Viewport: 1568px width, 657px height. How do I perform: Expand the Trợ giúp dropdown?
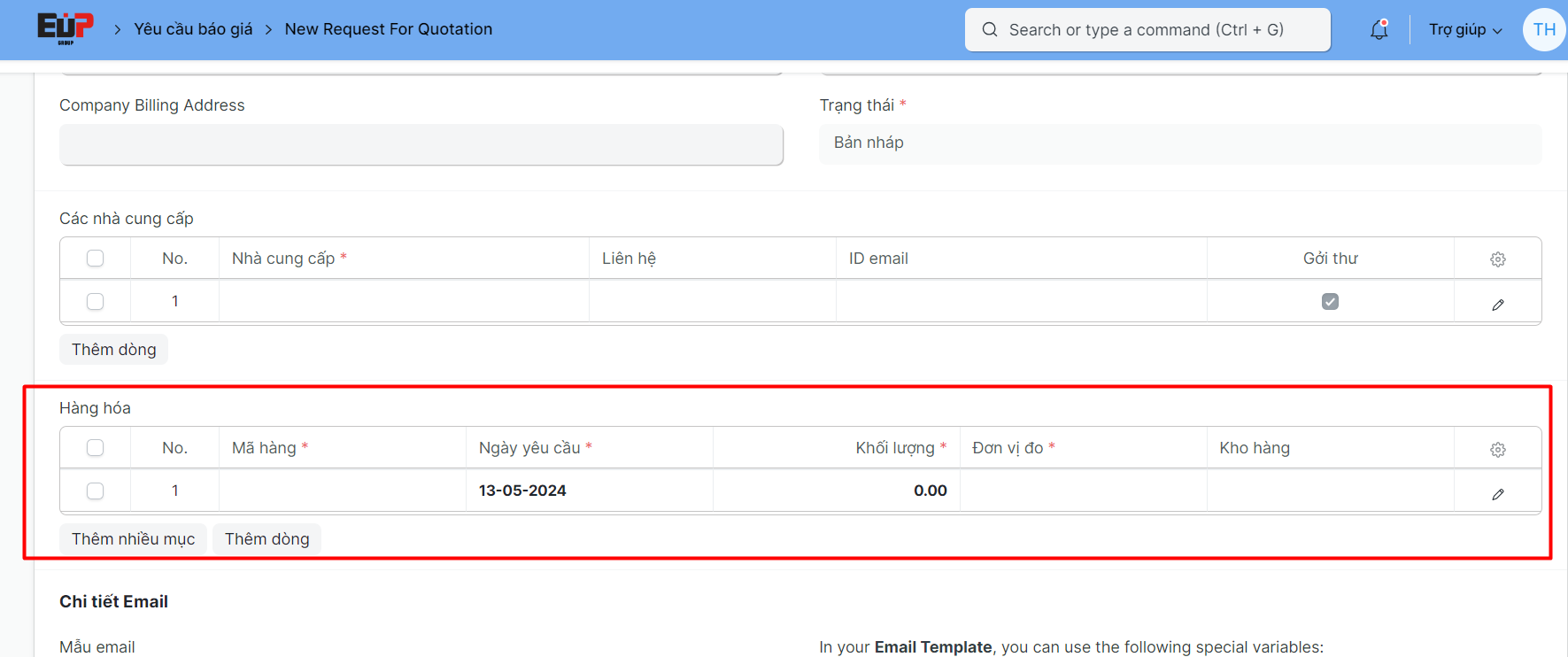(1464, 30)
